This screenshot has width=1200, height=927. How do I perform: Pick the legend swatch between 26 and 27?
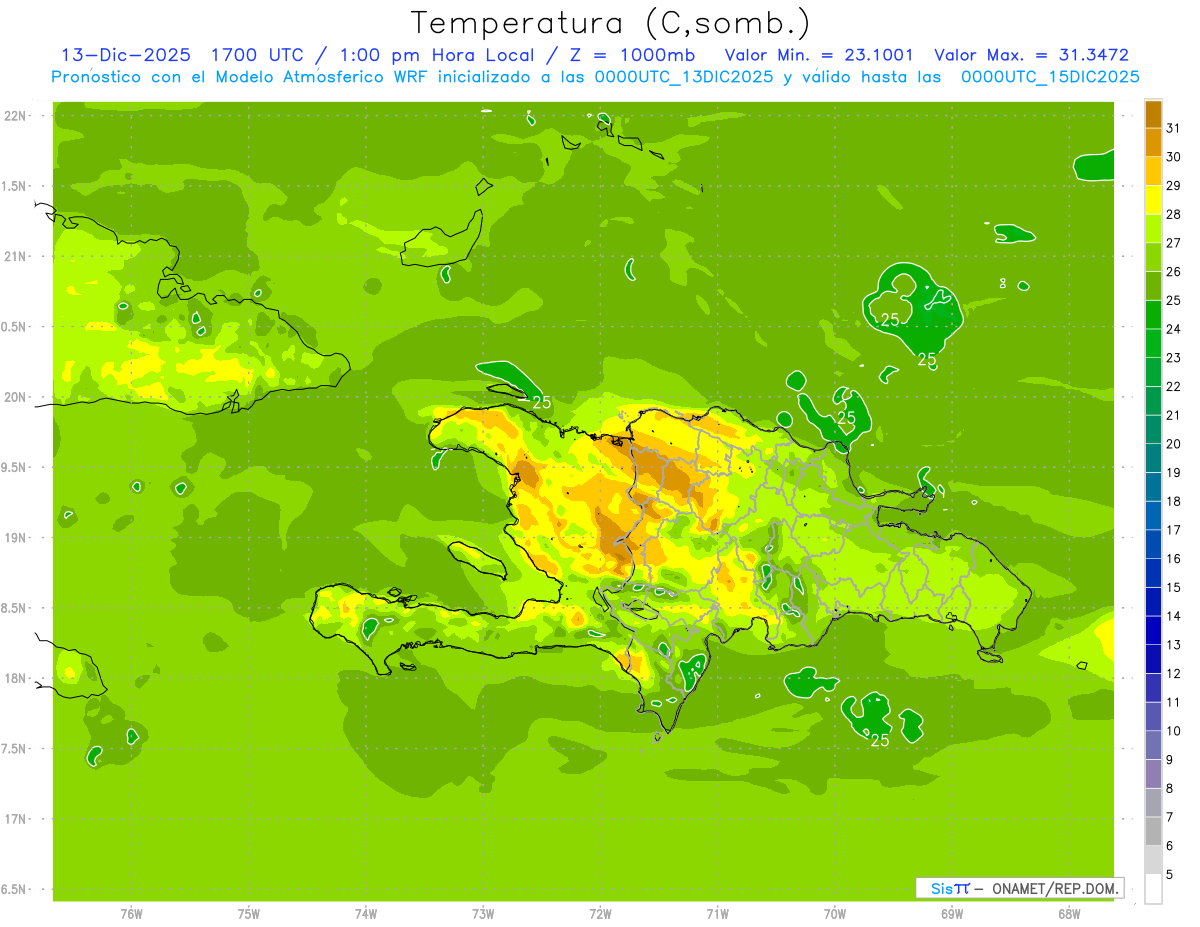click(x=1153, y=257)
